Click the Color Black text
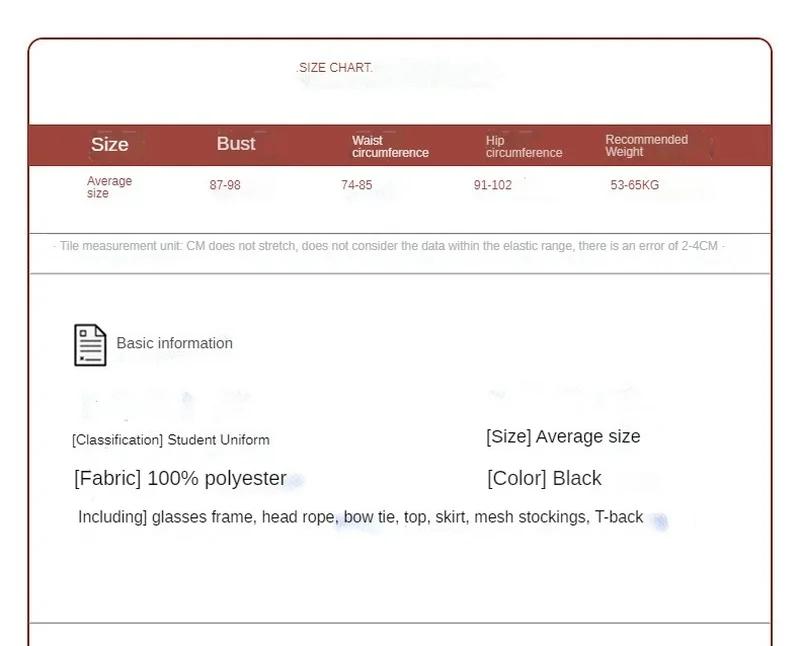 pos(544,478)
